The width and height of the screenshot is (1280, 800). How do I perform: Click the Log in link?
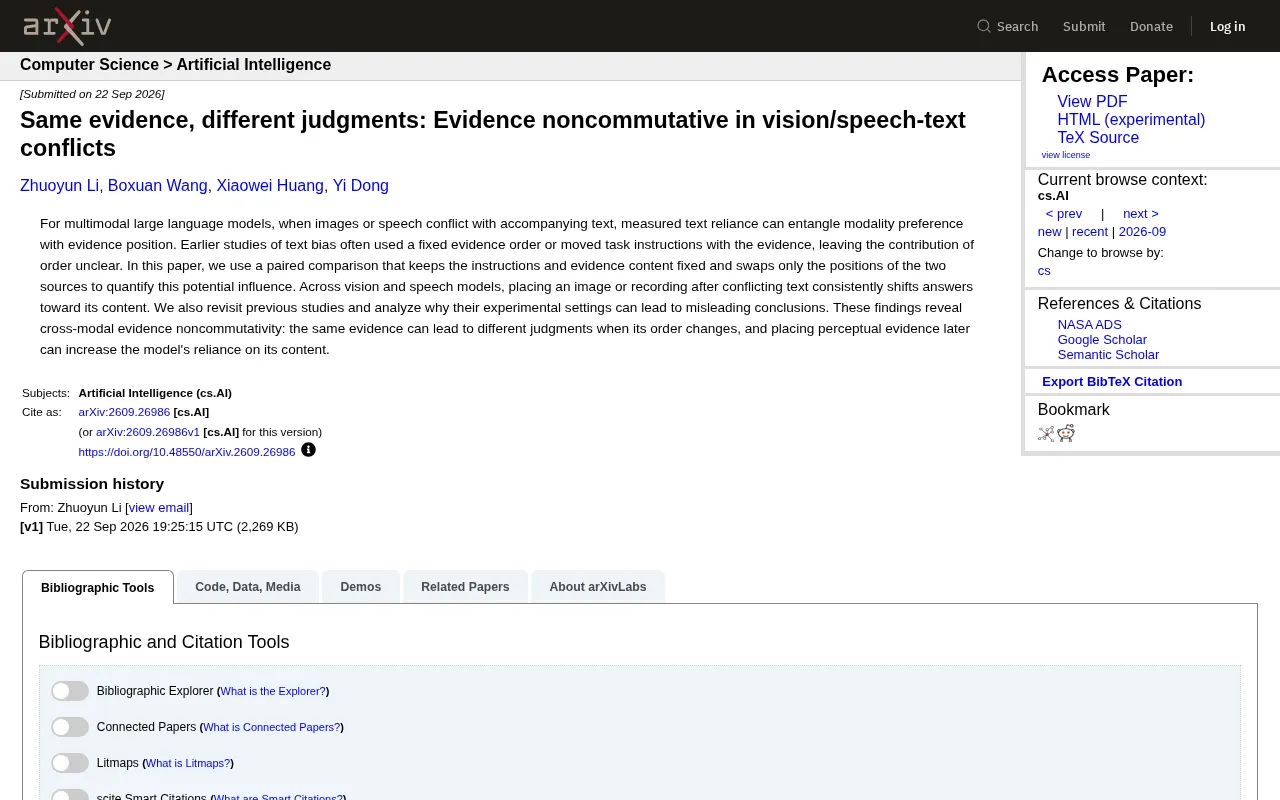point(1227,26)
